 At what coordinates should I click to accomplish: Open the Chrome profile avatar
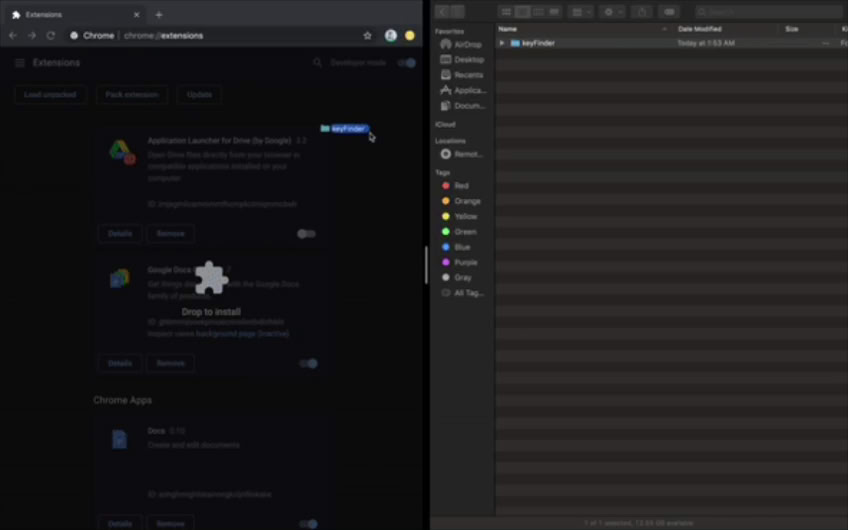coord(390,36)
